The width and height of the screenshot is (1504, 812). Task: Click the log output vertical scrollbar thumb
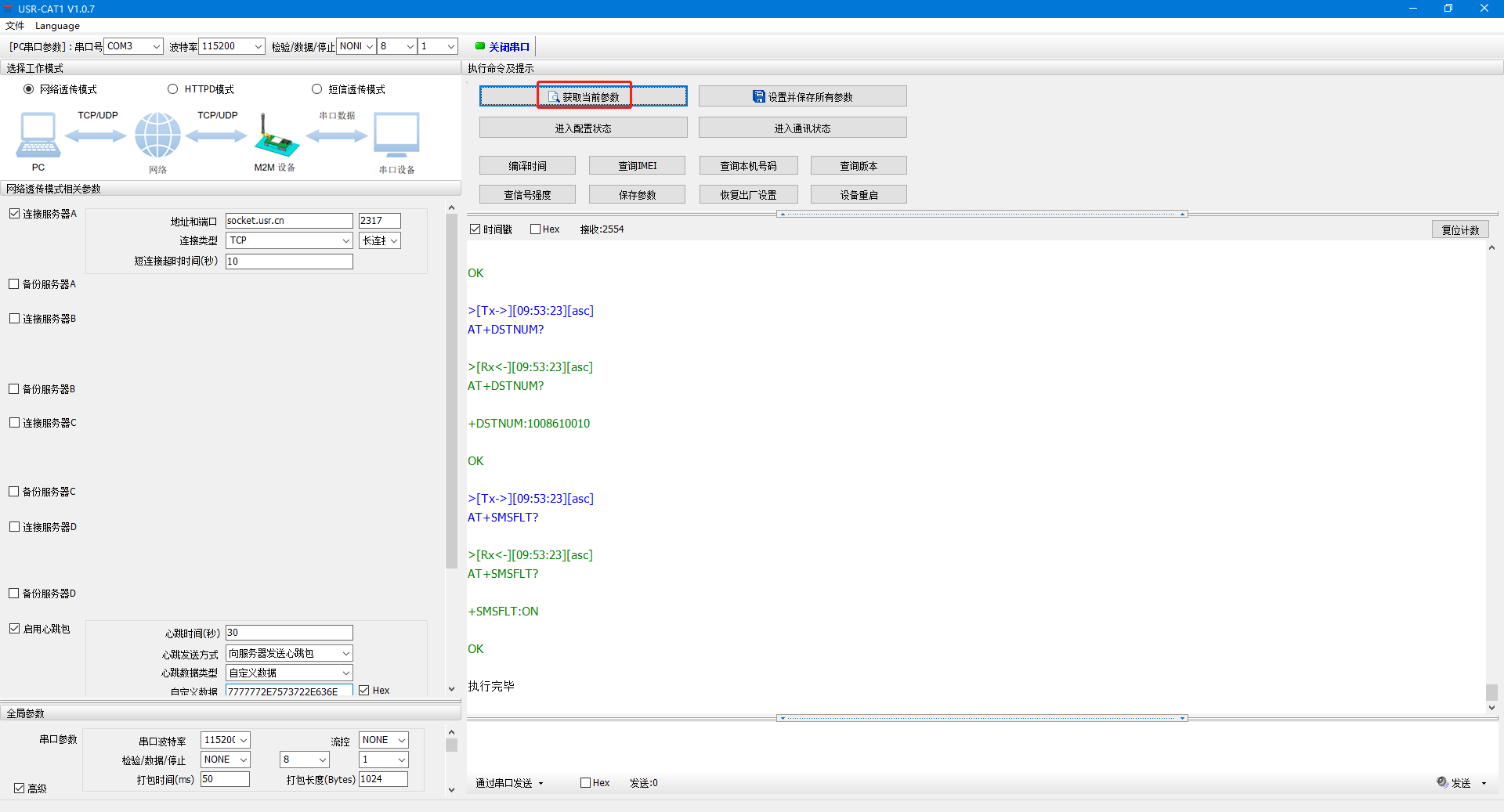(1491, 692)
